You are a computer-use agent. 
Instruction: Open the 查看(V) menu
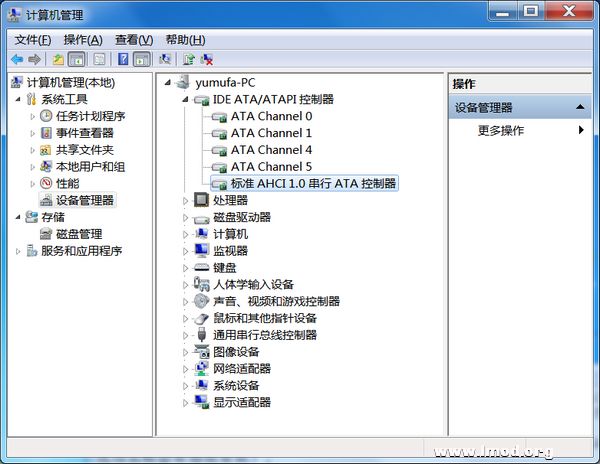click(x=134, y=40)
